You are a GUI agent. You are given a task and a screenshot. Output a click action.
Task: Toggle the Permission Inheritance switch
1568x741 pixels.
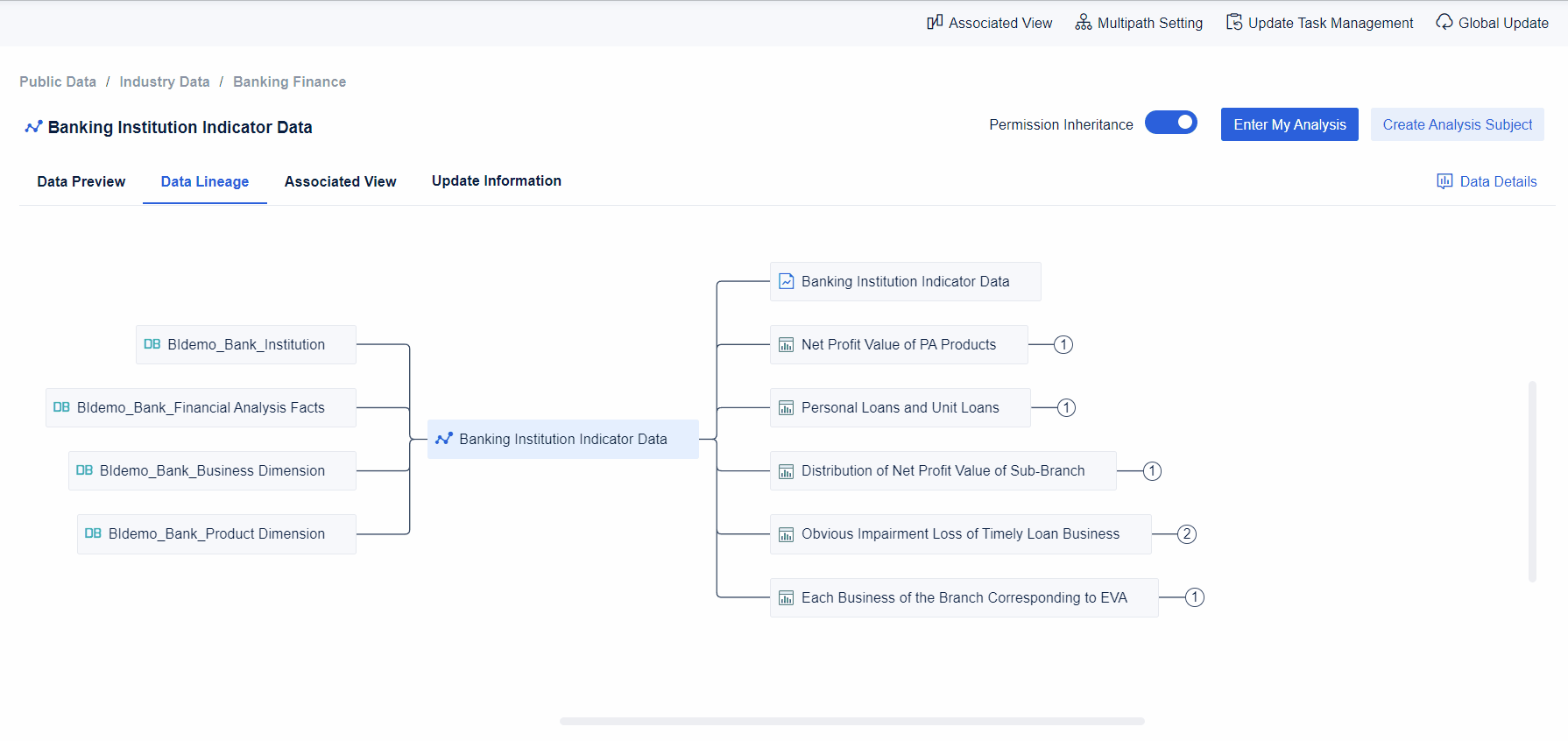pyautogui.click(x=1170, y=123)
